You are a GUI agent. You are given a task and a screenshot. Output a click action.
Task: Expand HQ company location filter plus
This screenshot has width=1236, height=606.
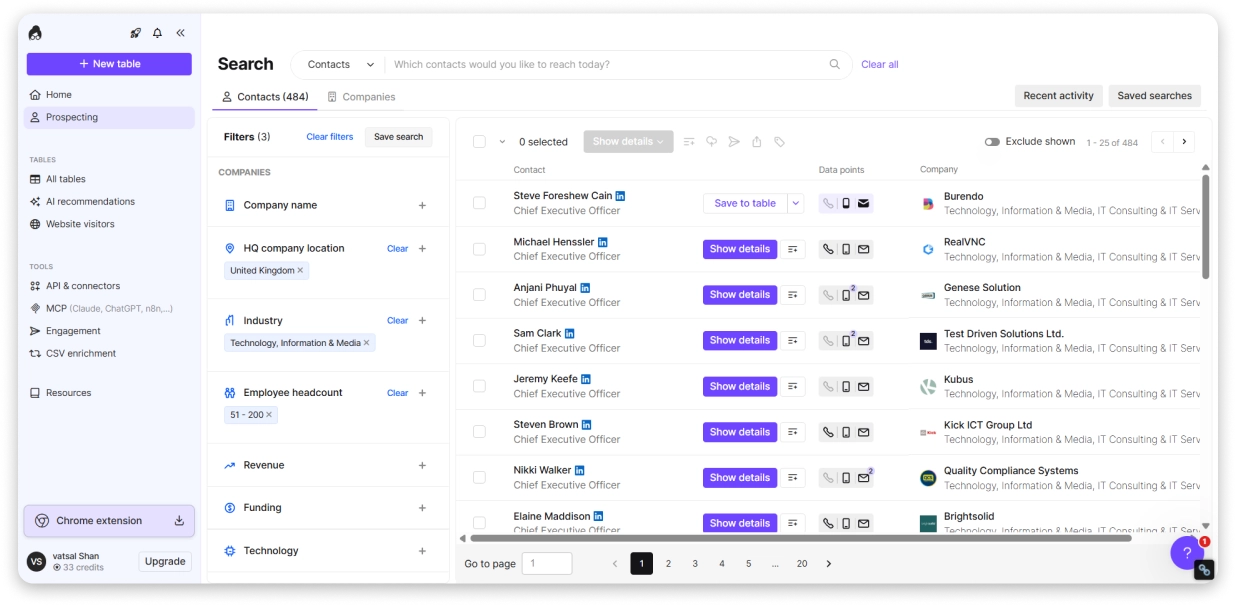(422, 248)
